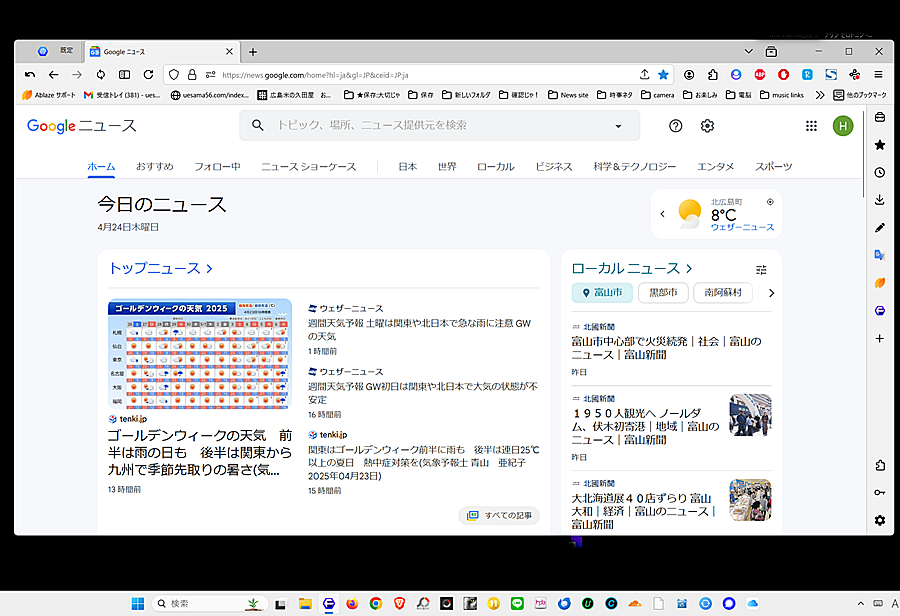
Task: Open Google Chrome from taskbar
Action: point(376,603)
